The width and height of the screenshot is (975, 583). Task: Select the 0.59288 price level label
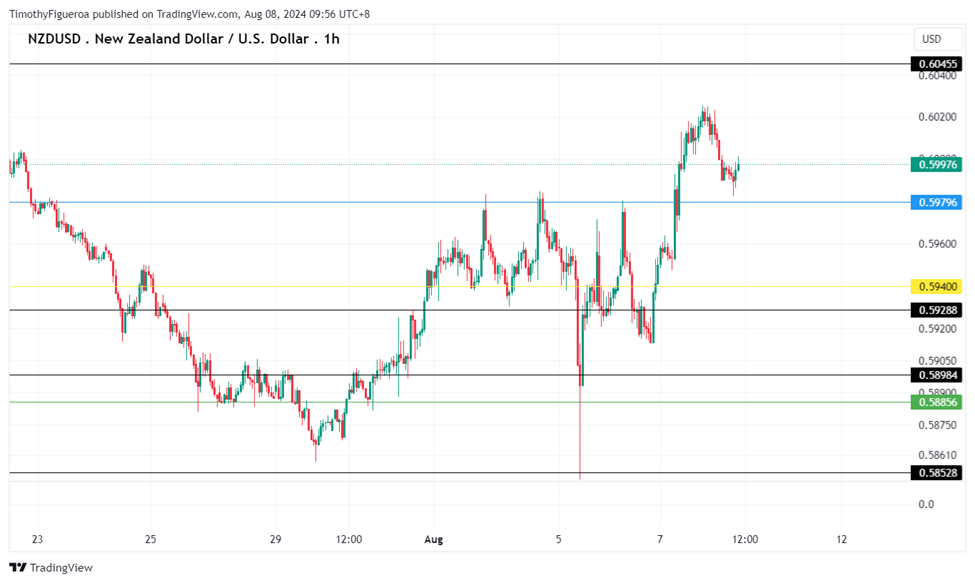click(936, 310)
